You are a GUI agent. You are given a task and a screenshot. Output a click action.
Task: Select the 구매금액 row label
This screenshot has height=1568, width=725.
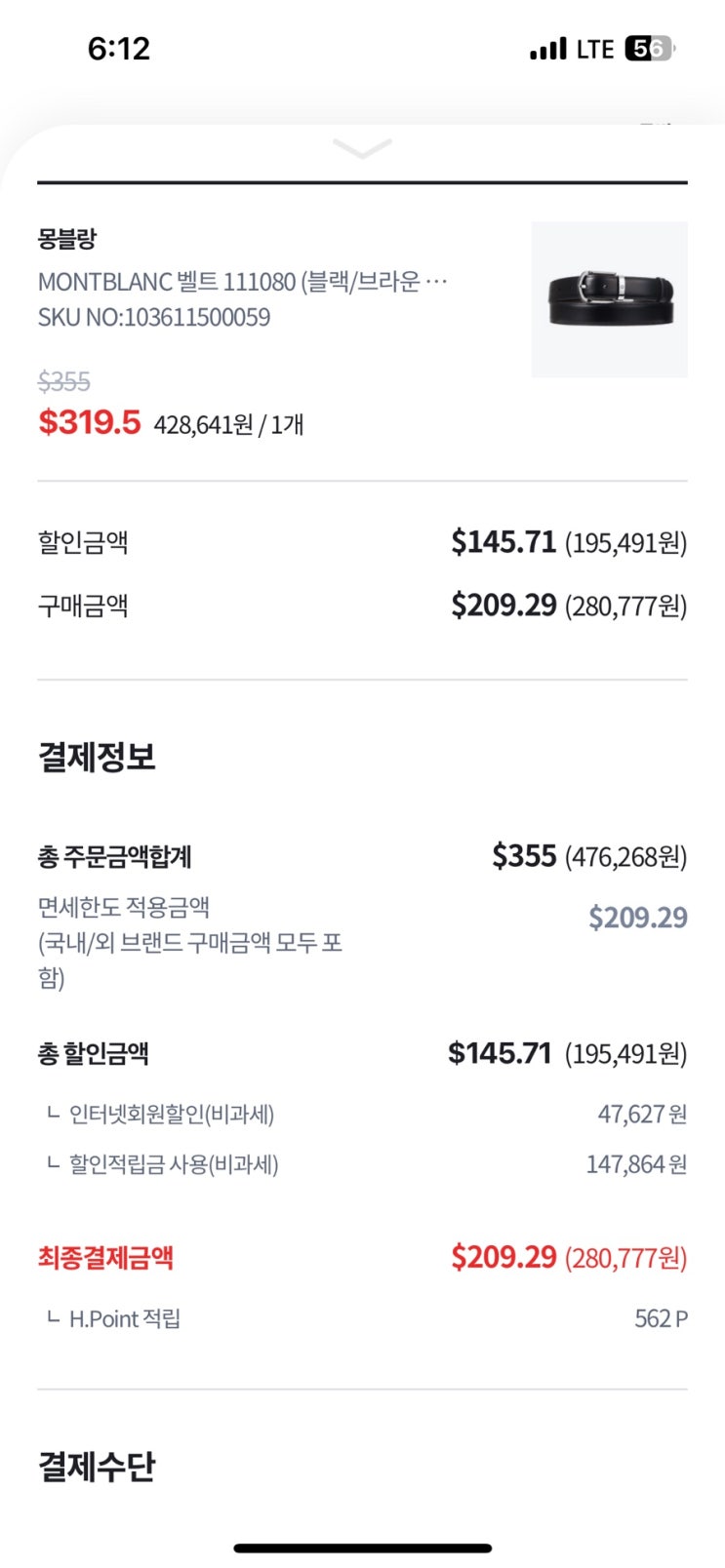pyautogui.click(x=83, y=606)
